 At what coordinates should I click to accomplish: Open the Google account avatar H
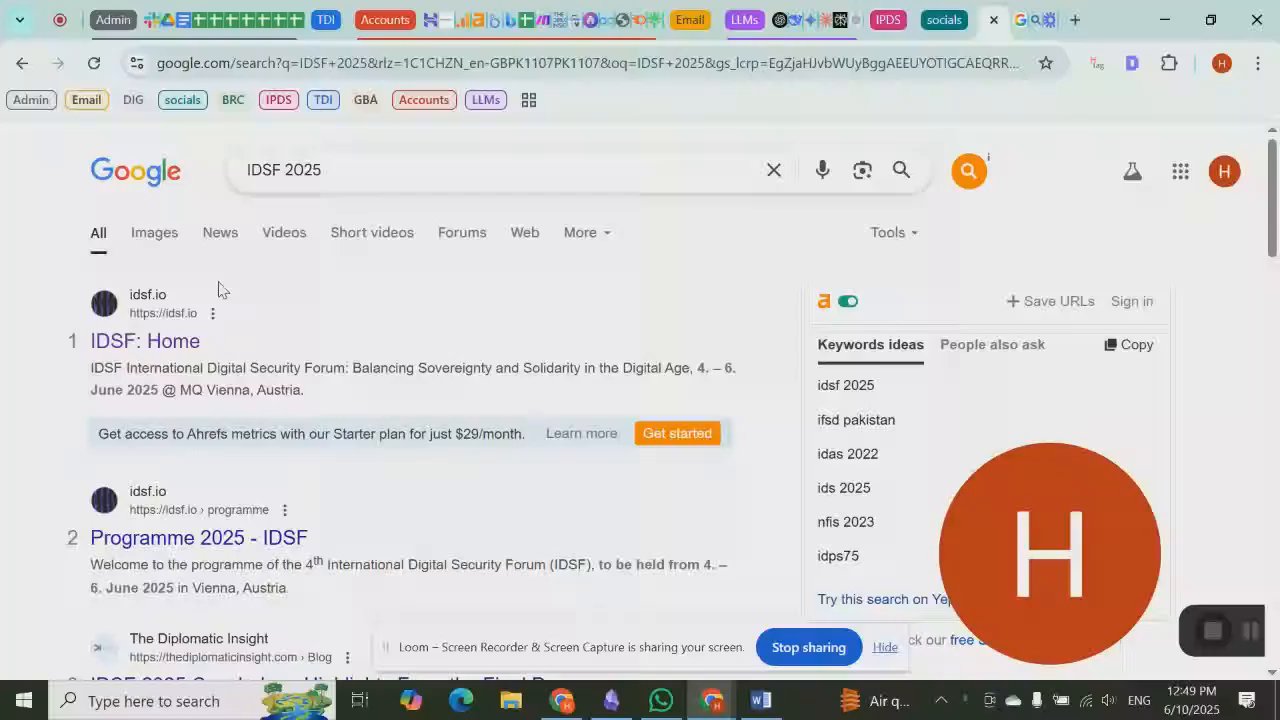(1224, 171)
